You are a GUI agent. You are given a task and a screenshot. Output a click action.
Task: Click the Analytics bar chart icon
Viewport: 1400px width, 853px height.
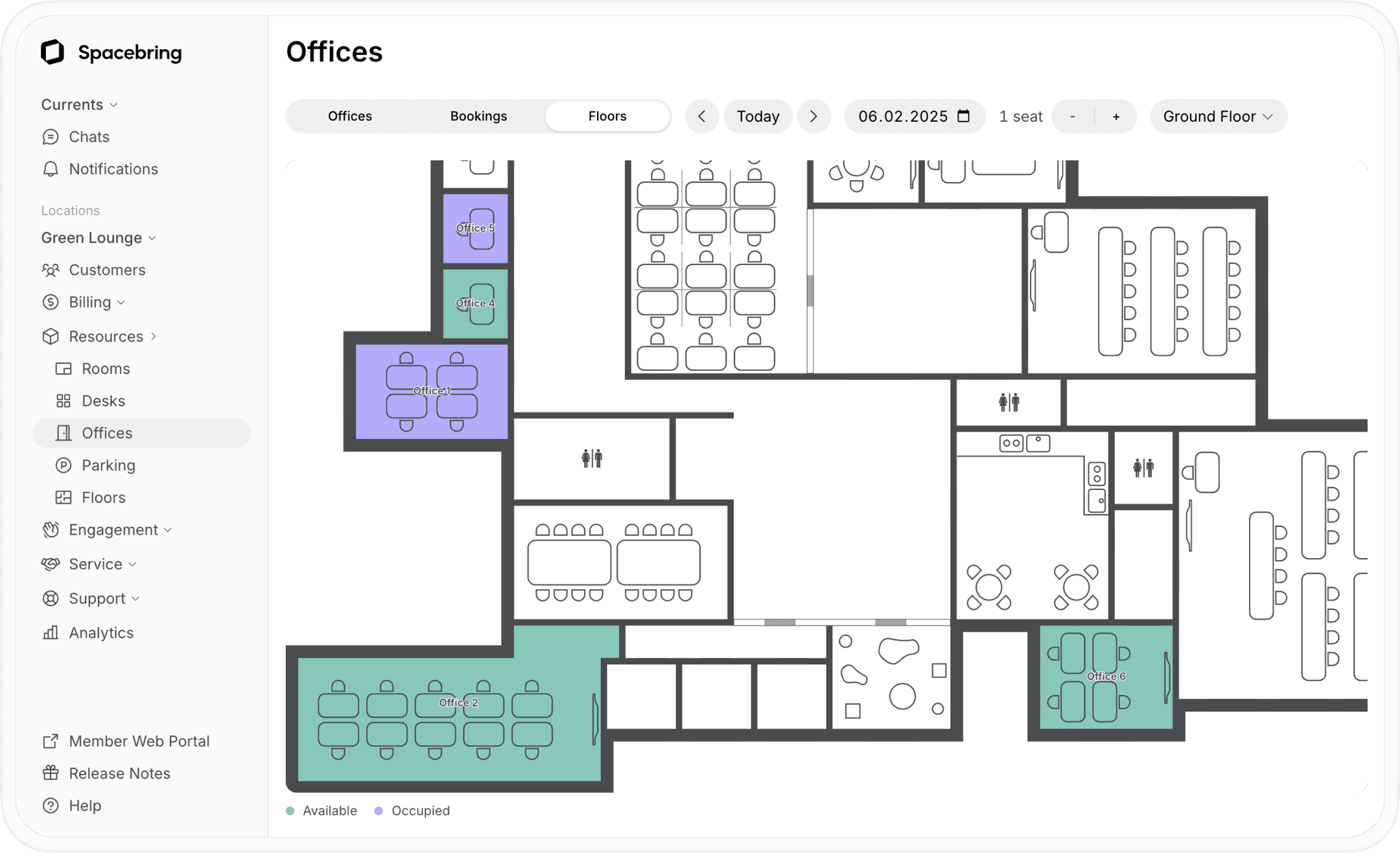(51, 633)
